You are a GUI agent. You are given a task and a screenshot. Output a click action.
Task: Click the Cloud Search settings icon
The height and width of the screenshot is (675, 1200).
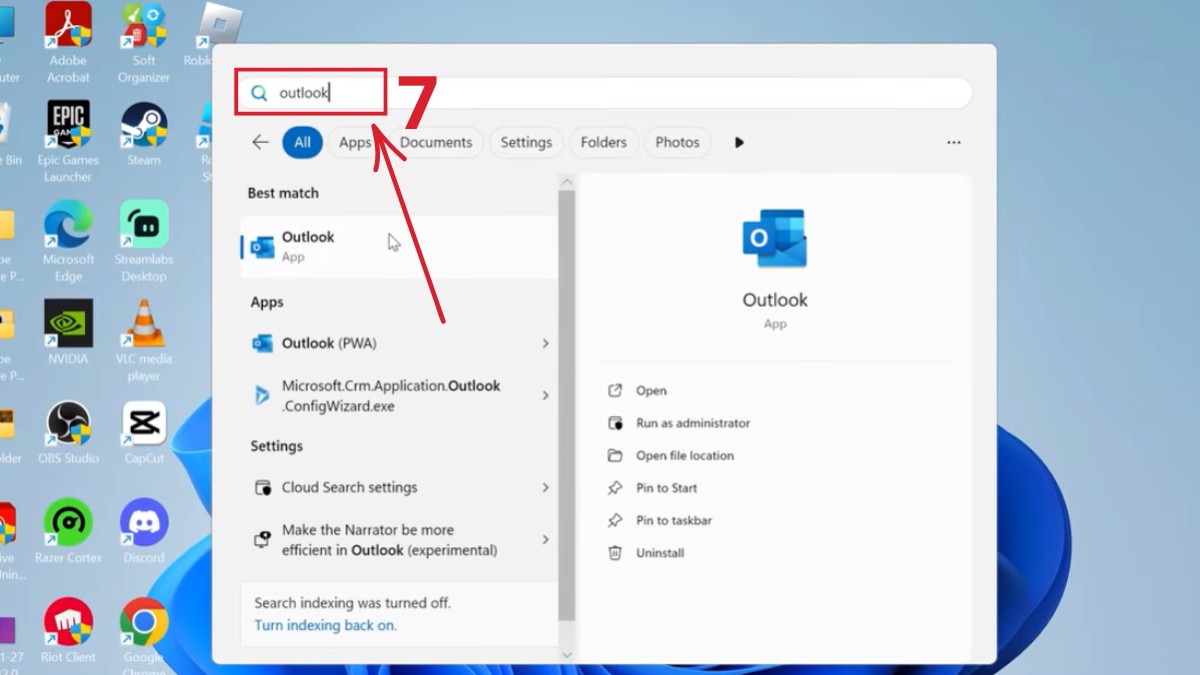point(262,488)
